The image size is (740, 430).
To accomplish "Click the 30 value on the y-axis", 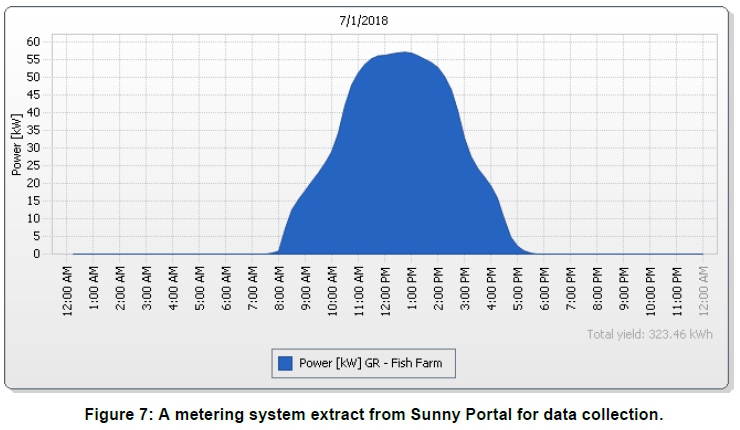I will click(x=33, y=148).
